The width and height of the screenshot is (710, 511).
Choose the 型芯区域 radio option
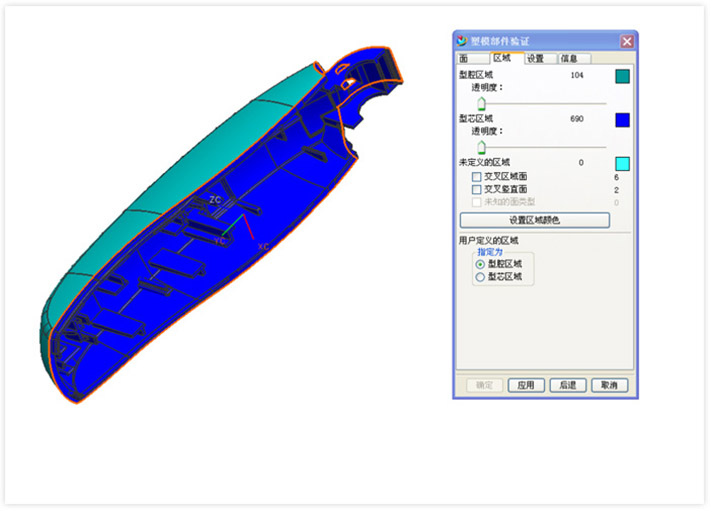480,277
